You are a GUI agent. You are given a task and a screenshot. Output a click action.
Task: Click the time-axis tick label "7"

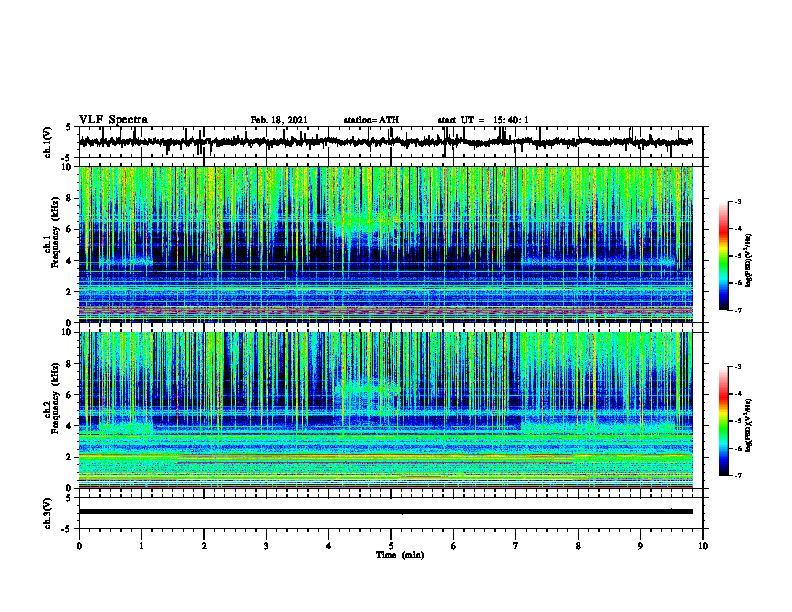click(x=516, y=546)
